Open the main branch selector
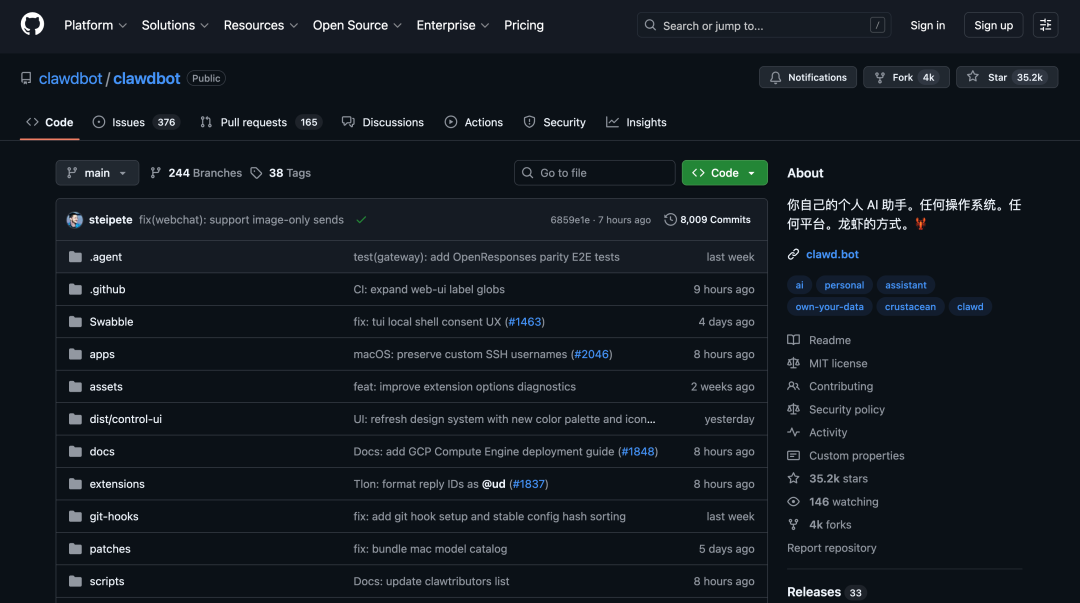This screenshot has height=603, width=1080. tap(96, 172)
